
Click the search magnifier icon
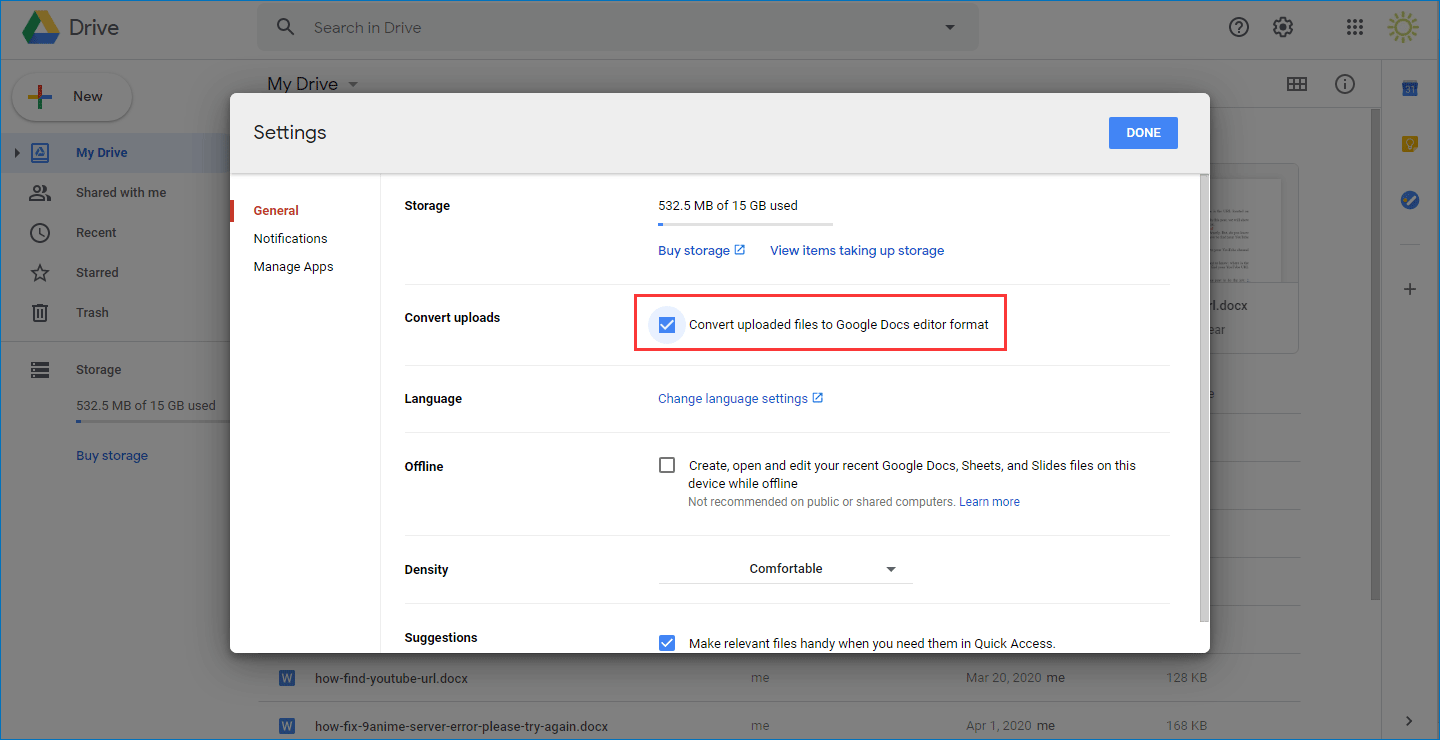(286, 27)
